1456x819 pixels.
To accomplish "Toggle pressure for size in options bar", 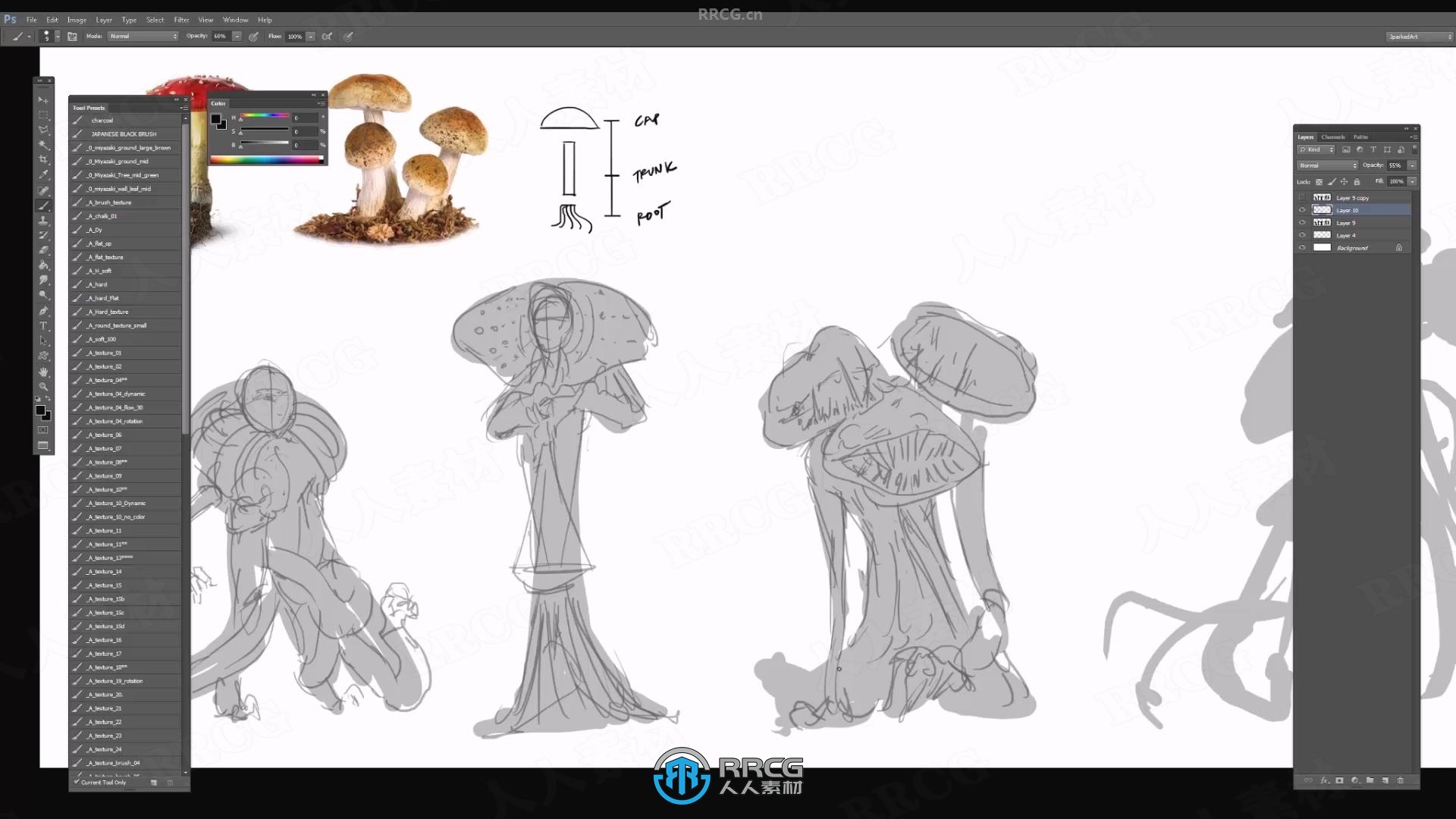I will point(348,36).
